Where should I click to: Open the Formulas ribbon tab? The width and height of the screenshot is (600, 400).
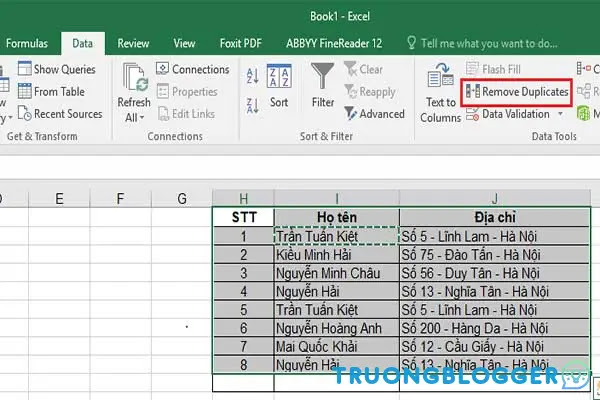coord(26,43)
